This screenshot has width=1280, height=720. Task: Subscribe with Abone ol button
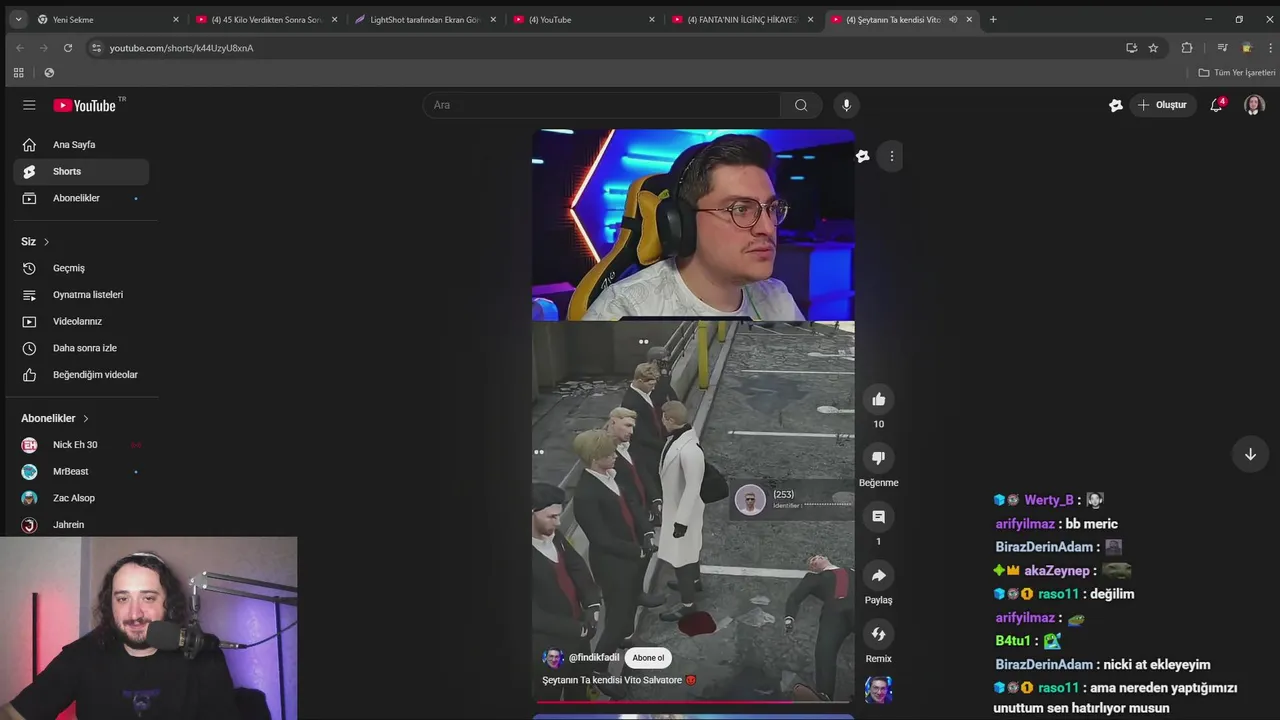click(x=648, y=658)
